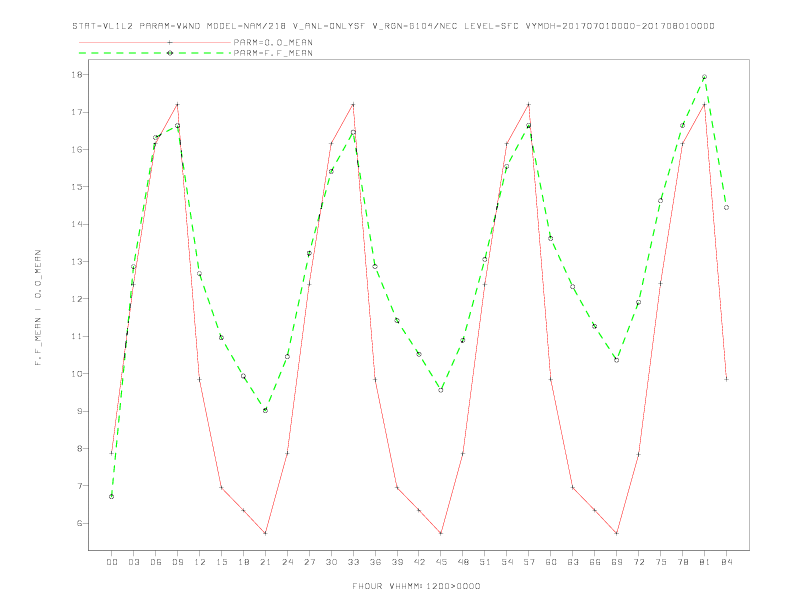
Task: Click green F.F_MEAN circle marker at hour 45
Action: [x=441, y=390]
